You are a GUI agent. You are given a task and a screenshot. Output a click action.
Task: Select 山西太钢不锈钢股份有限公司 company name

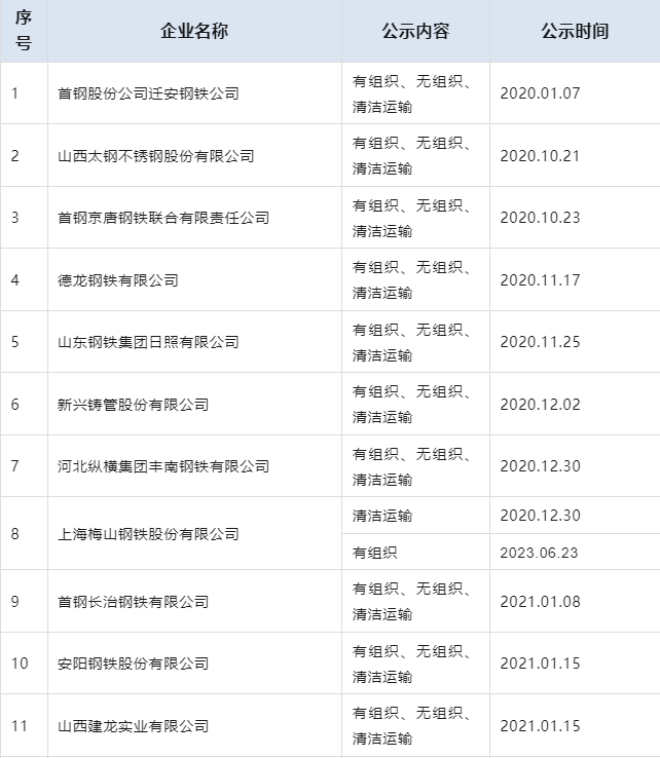155,156
